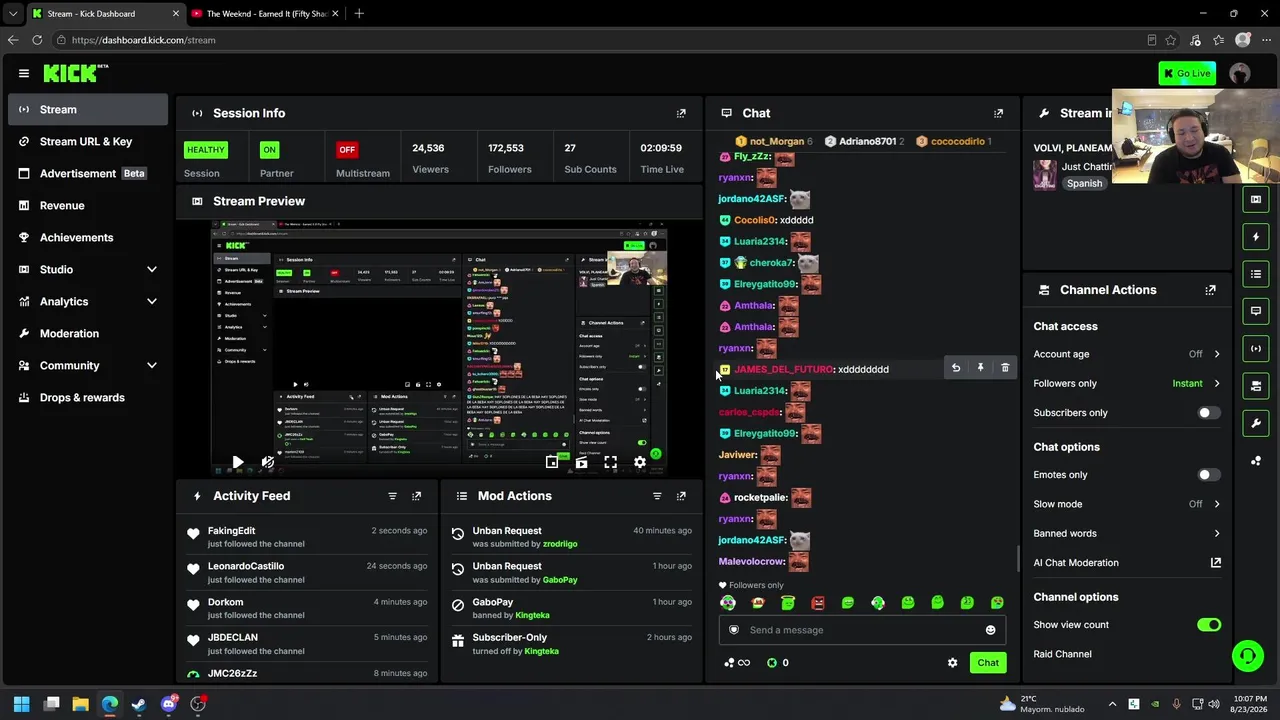Toggle activity feed widget in right sidebar
The height and width of the screenshot is (720, 1280).
[1256, 237]
